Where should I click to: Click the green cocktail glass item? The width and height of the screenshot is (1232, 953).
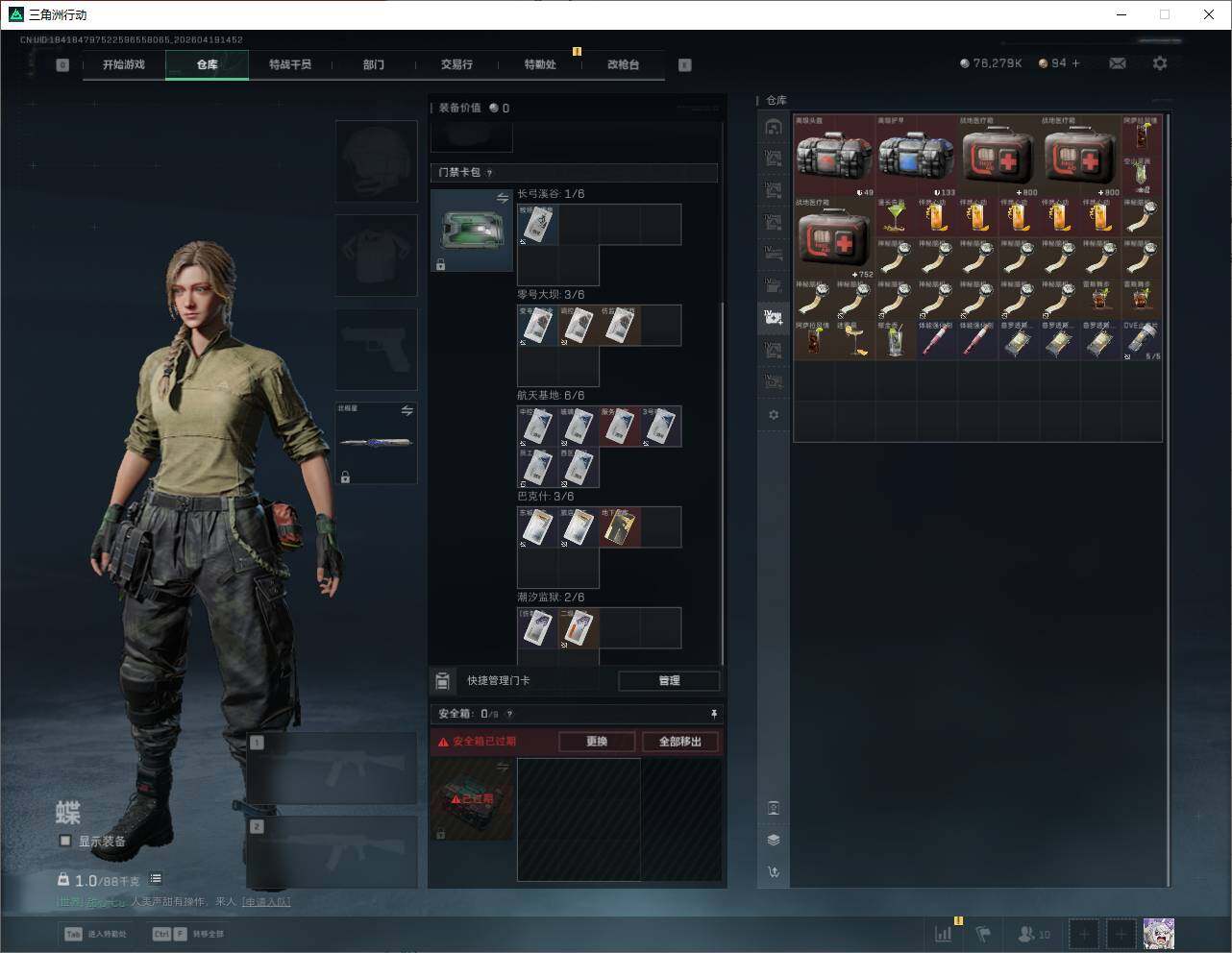[x=897, y=218]
